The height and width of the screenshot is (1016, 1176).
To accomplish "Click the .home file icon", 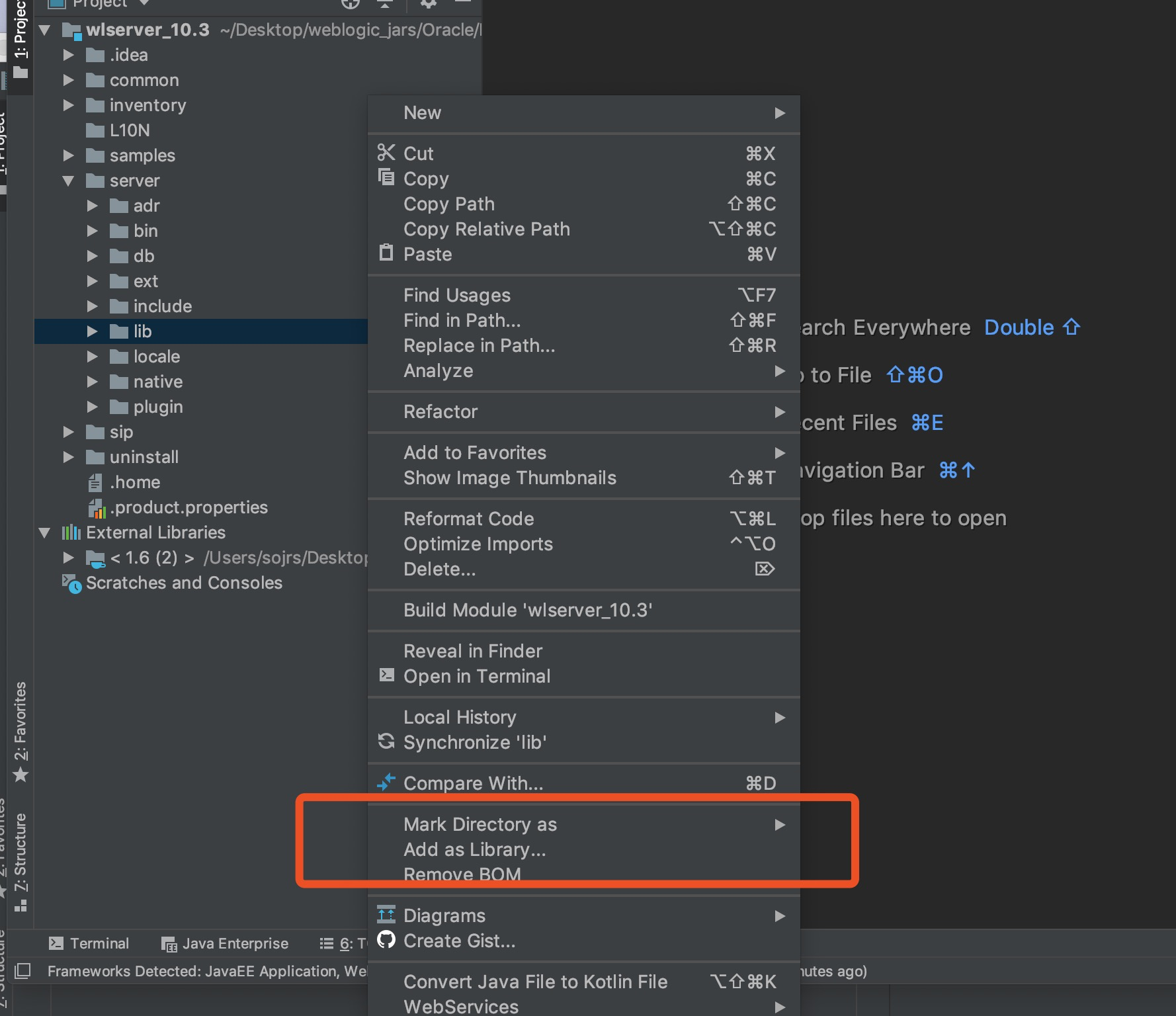I will pyautogui.click(x=95, y=483).
